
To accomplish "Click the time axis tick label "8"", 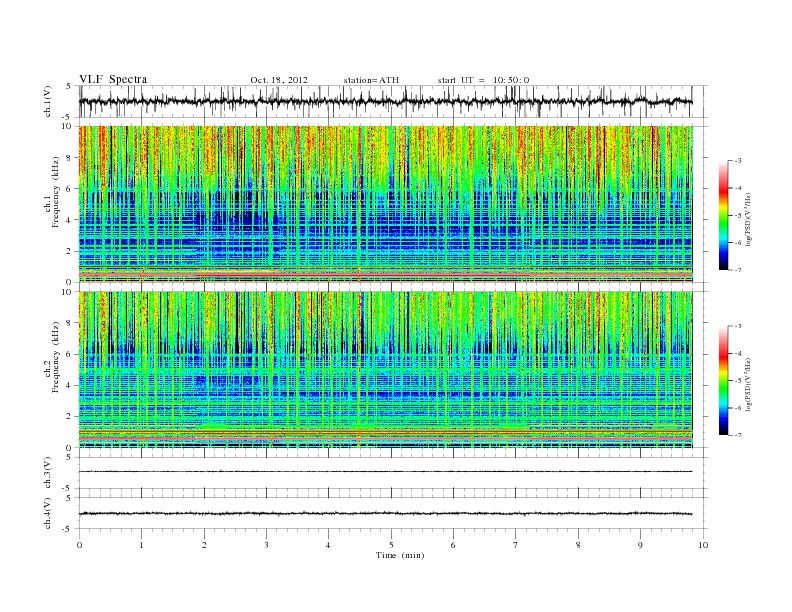I will 578,545.
